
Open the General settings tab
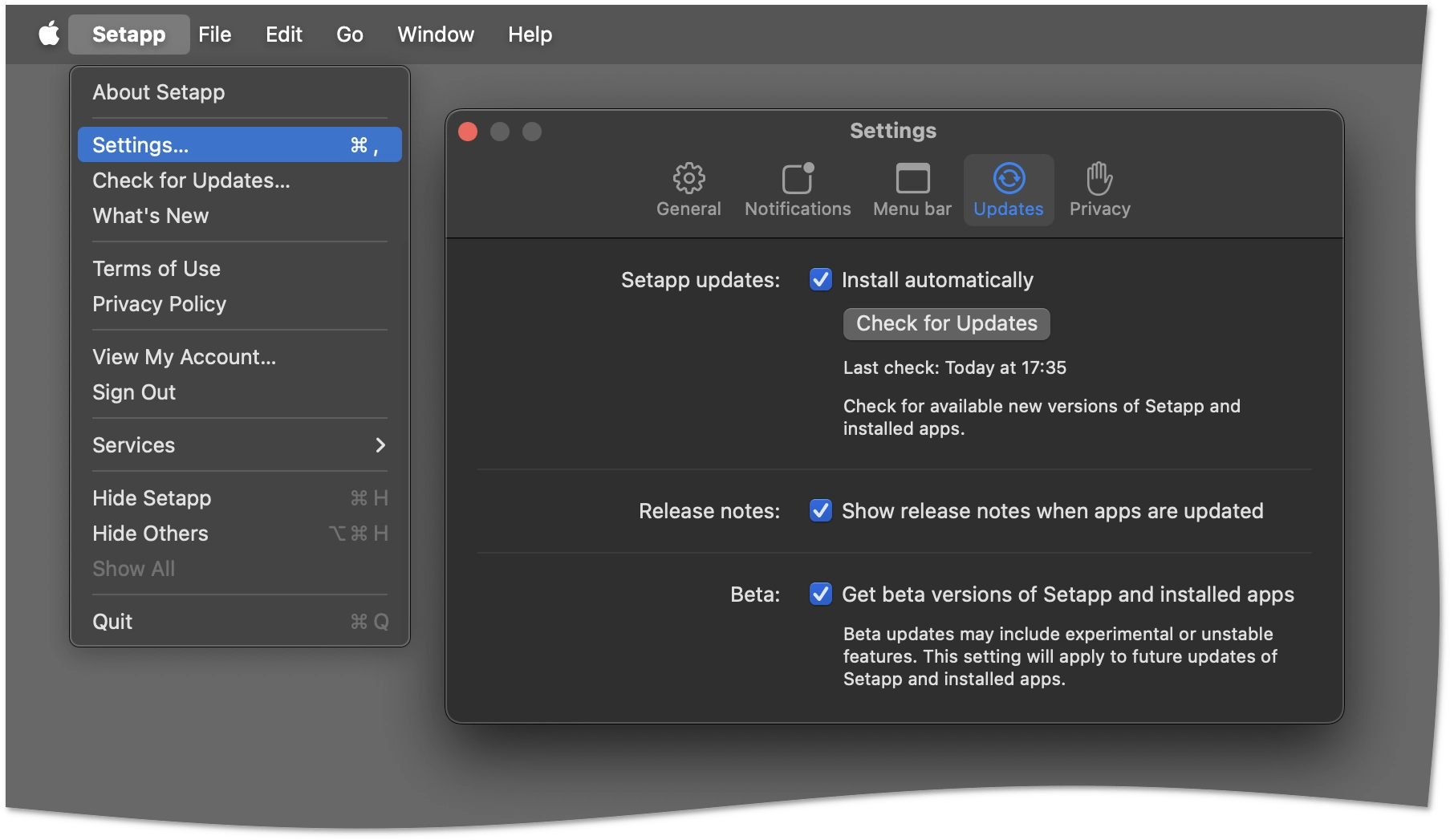(x=688, y=190)
